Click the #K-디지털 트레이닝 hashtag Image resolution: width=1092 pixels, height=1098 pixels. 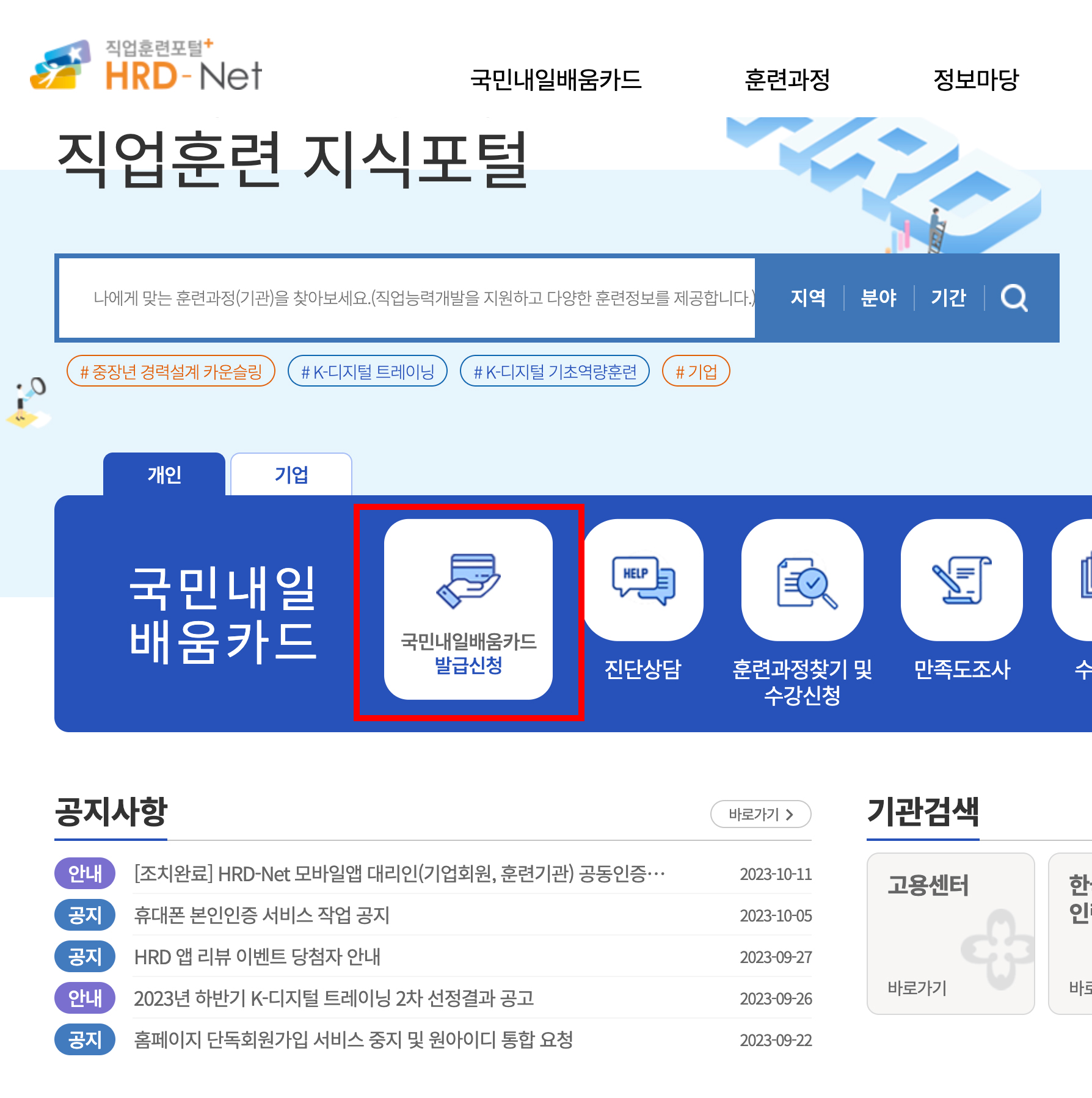click(368, 371)
